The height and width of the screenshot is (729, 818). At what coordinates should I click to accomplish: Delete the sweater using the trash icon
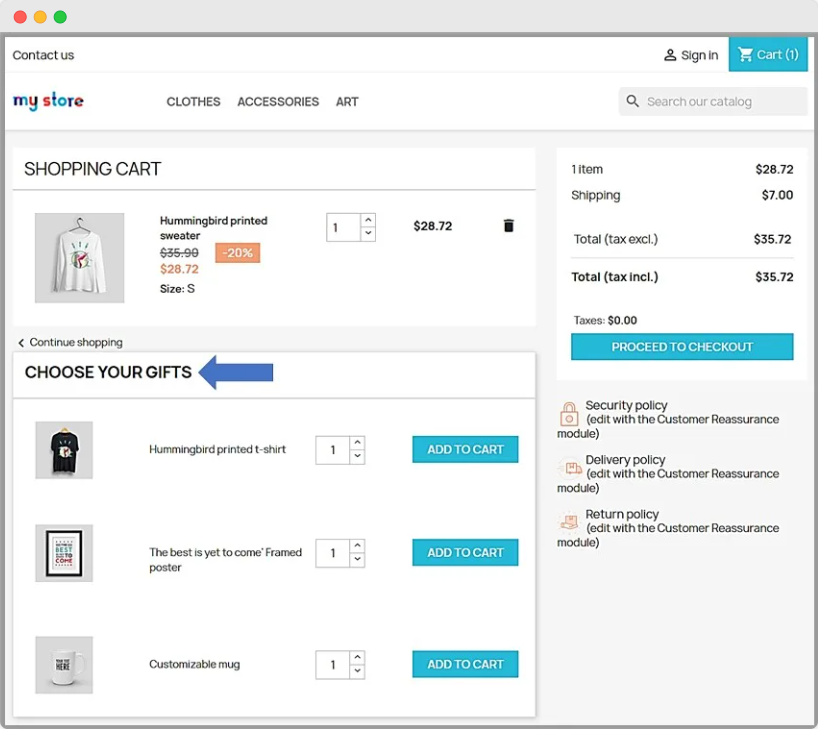(508, 226)
